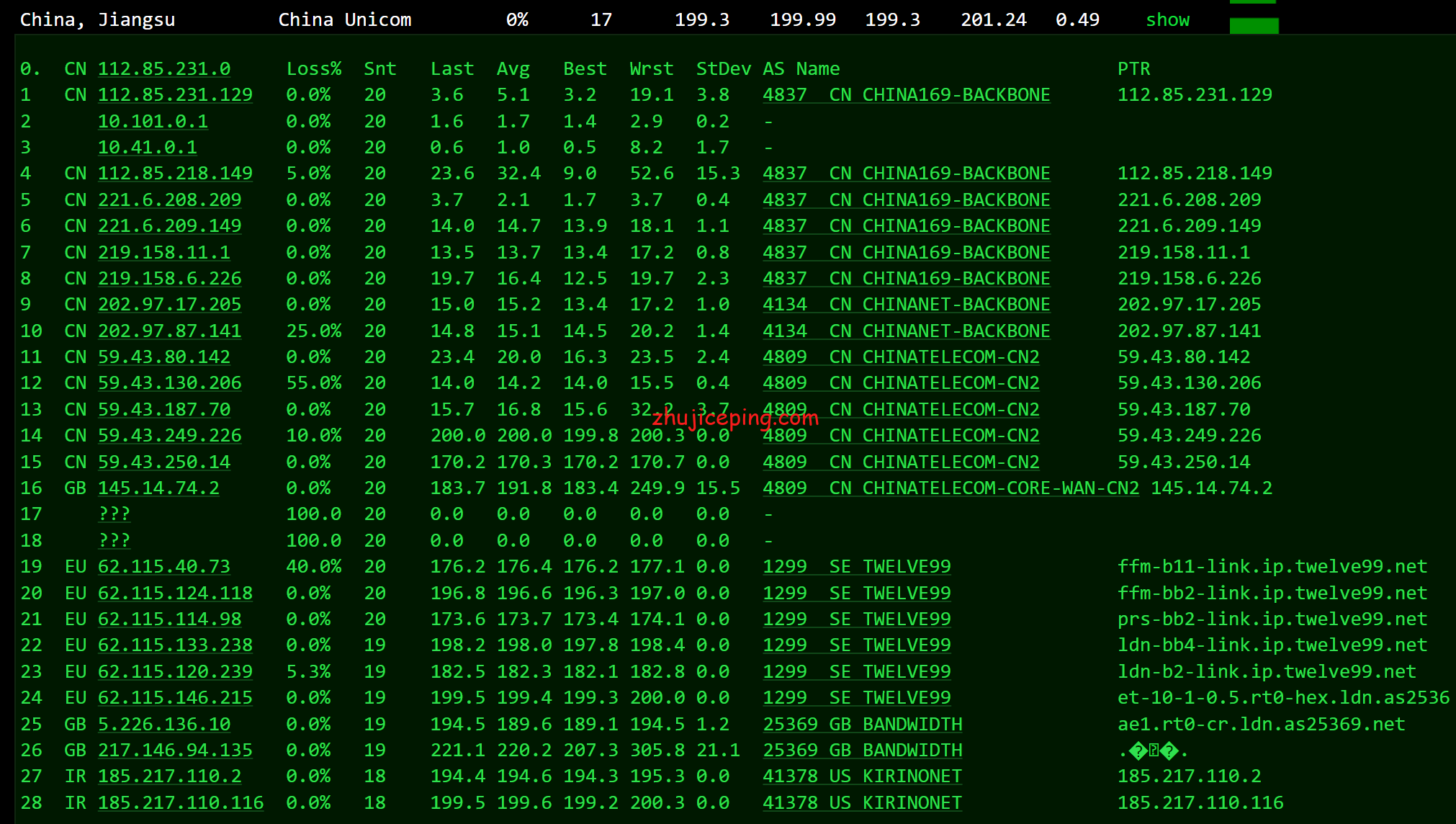Image resolution: width=1456 pixels, height=824 pixels.
Task: Open IP link 62.115.40.73
Action: point(164,567)
